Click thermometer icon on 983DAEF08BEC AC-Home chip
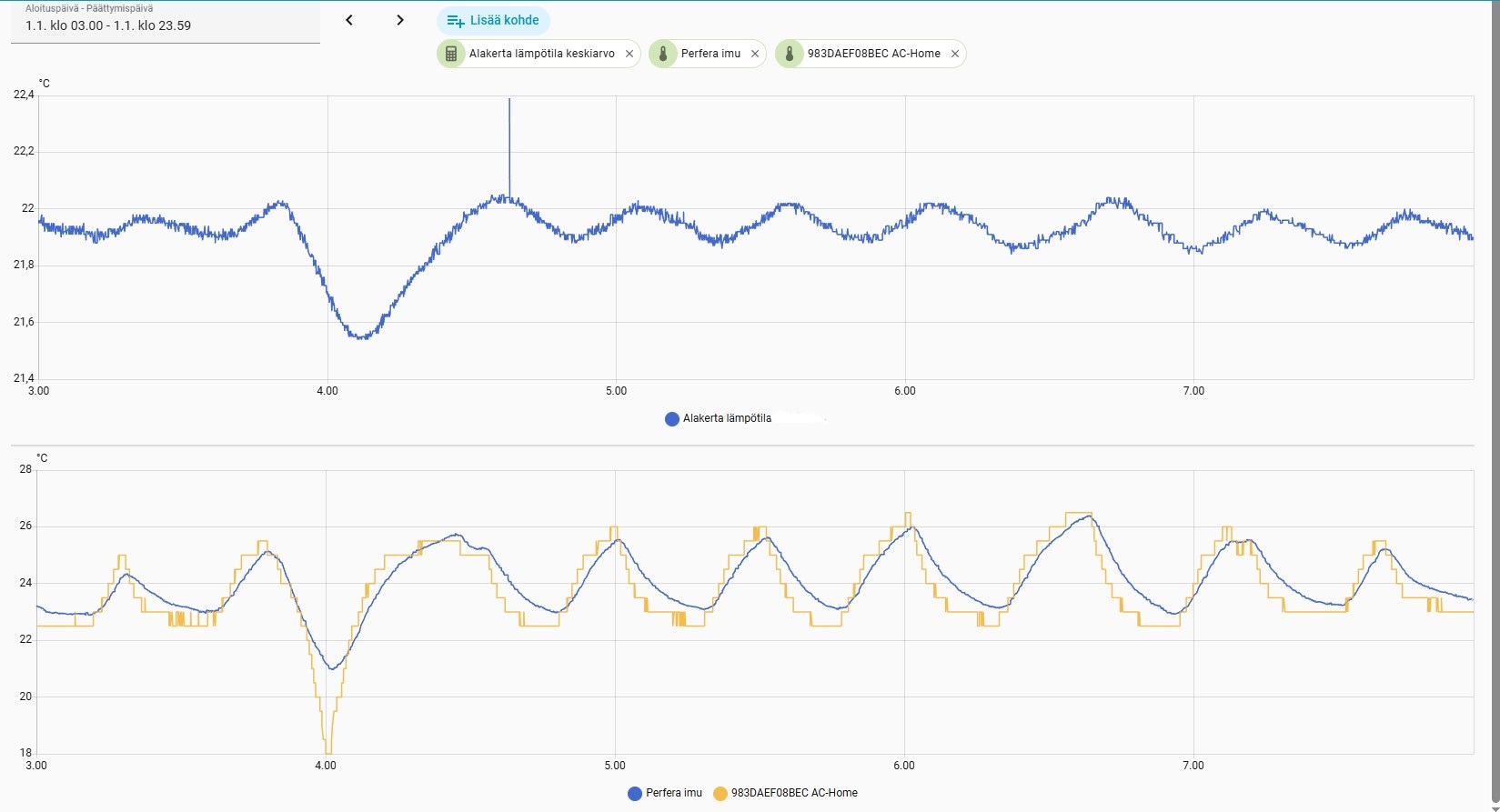Screen dimensions: 1500x812 click(790, 54)
